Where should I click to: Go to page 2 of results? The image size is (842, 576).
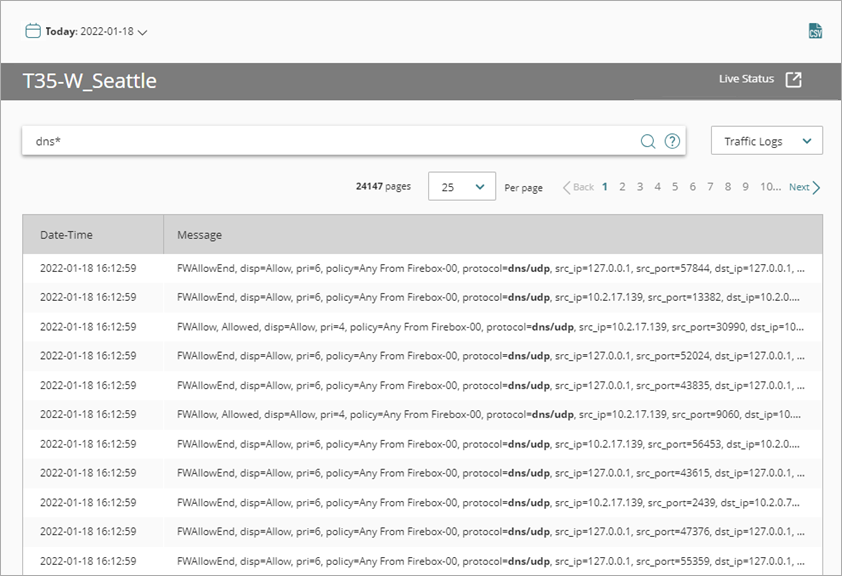[622, 187]
